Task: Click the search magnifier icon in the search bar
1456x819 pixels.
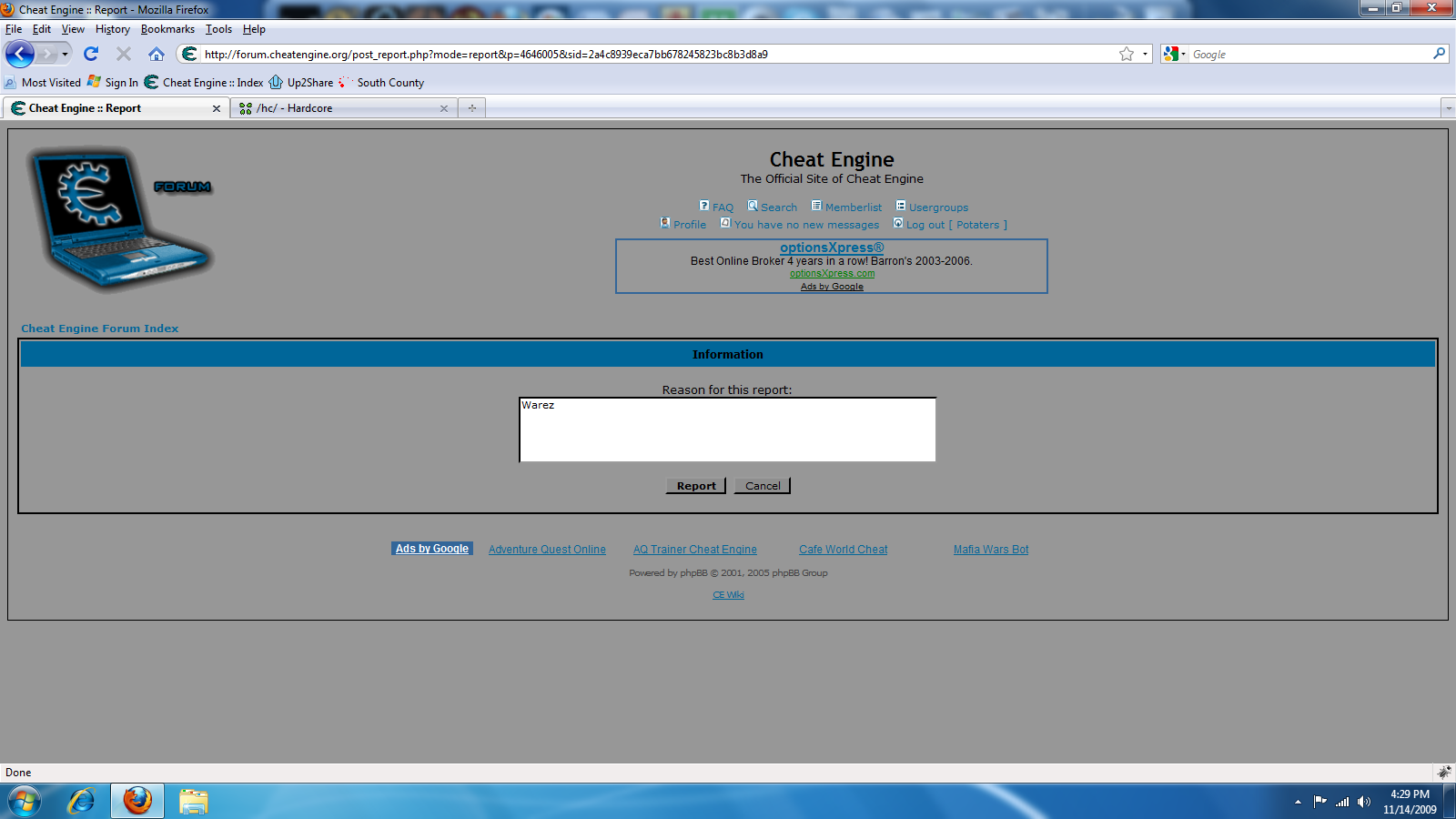Action: pos(1439,54)
